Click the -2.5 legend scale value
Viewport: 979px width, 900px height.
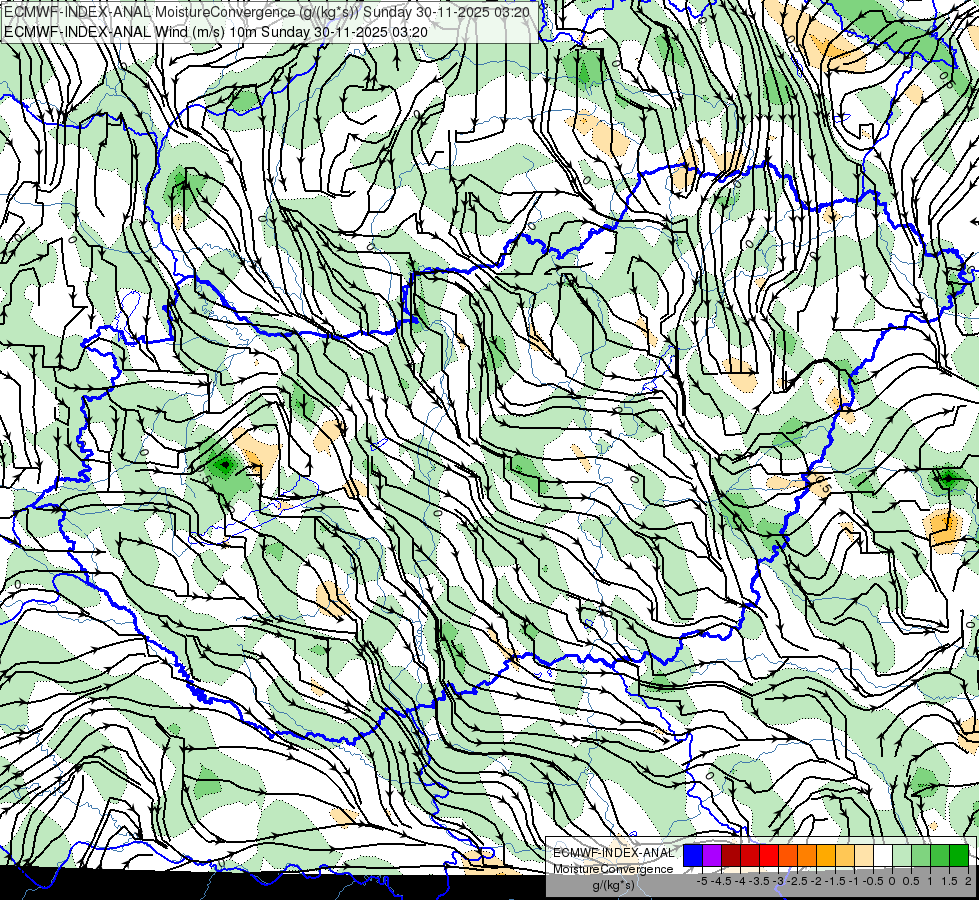pos(799,881)
